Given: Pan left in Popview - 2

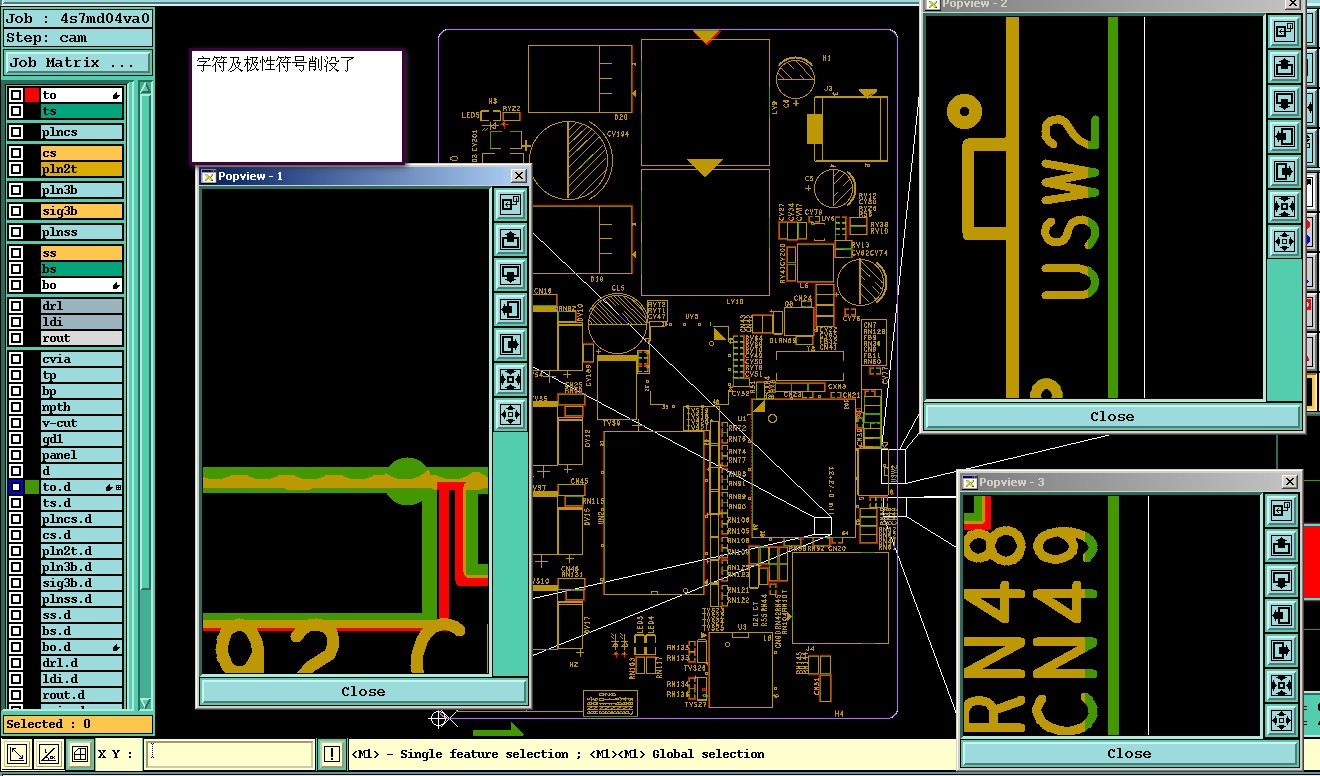Looking at the screenshot, I should click(1284, 137).
